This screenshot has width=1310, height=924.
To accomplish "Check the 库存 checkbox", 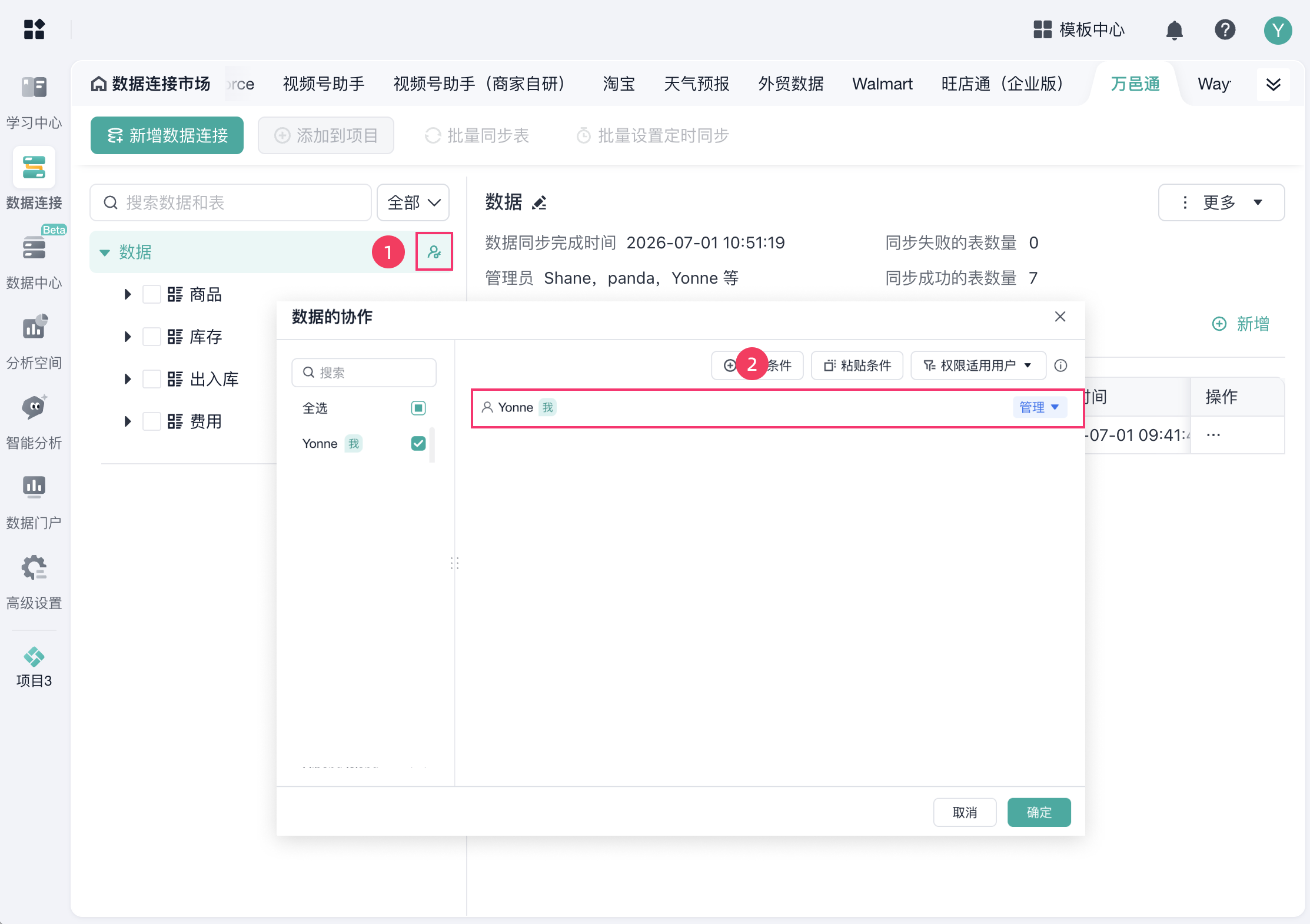I will click(152, 337).
